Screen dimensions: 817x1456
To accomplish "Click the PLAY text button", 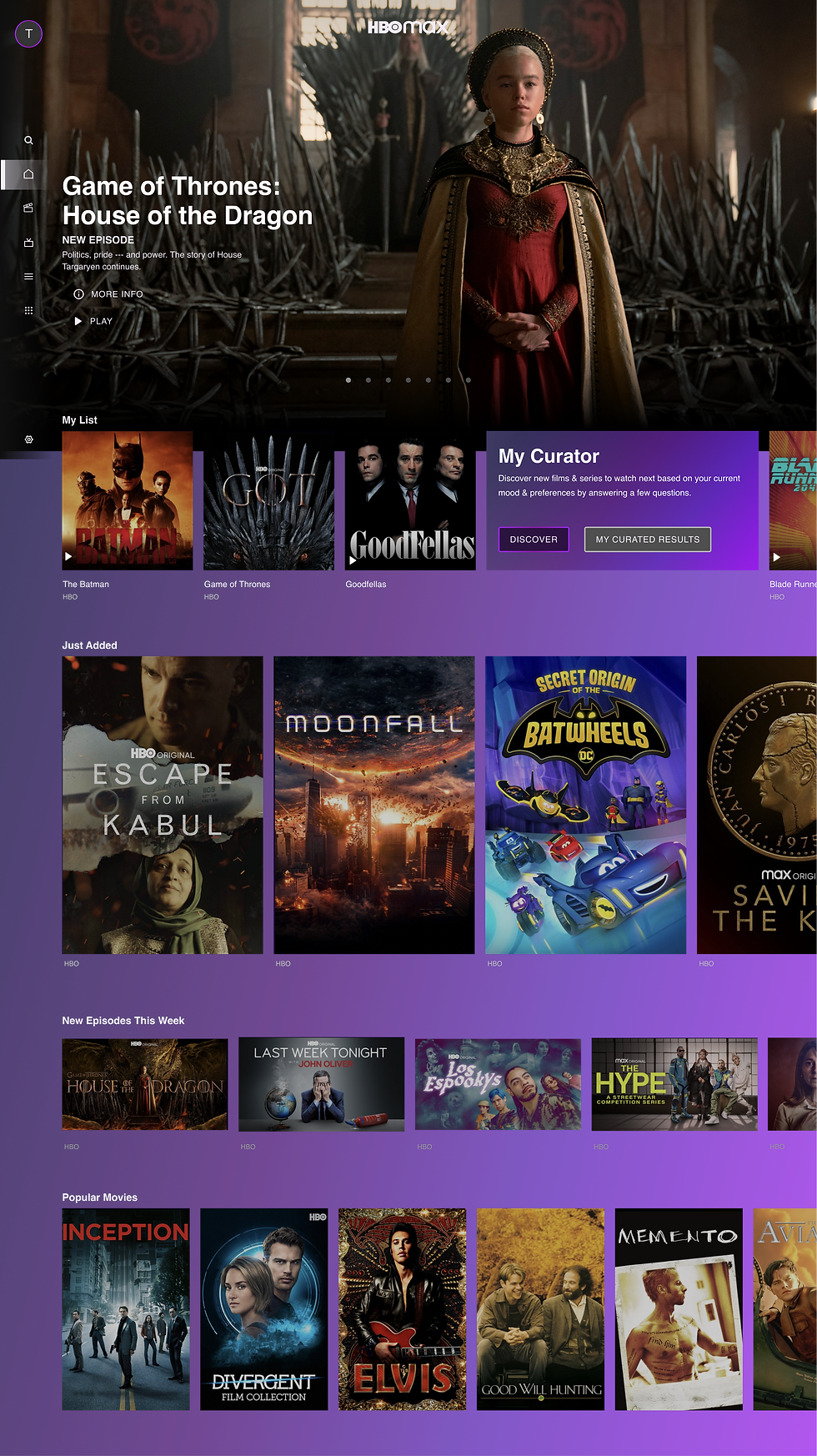I will pos(101,321).
